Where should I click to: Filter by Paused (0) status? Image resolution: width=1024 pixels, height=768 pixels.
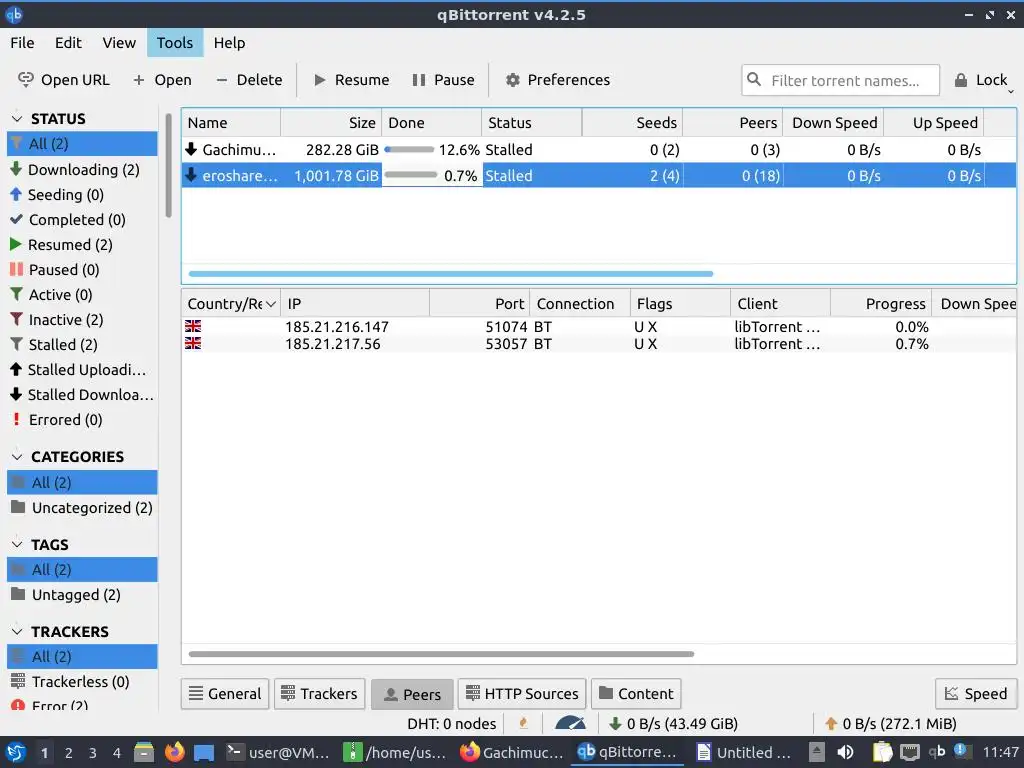tap(82, 270)
